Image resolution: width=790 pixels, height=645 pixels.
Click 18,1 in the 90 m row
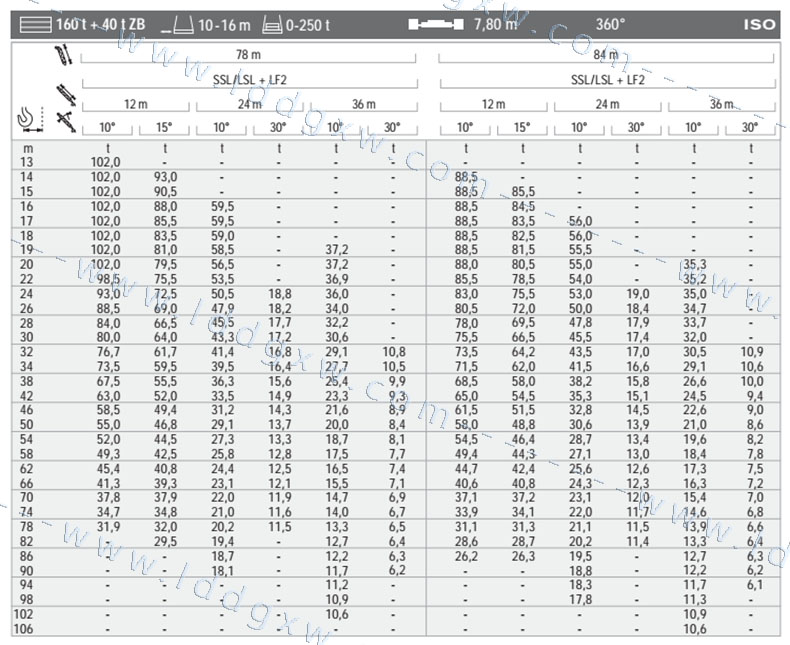tap(222, 571)
